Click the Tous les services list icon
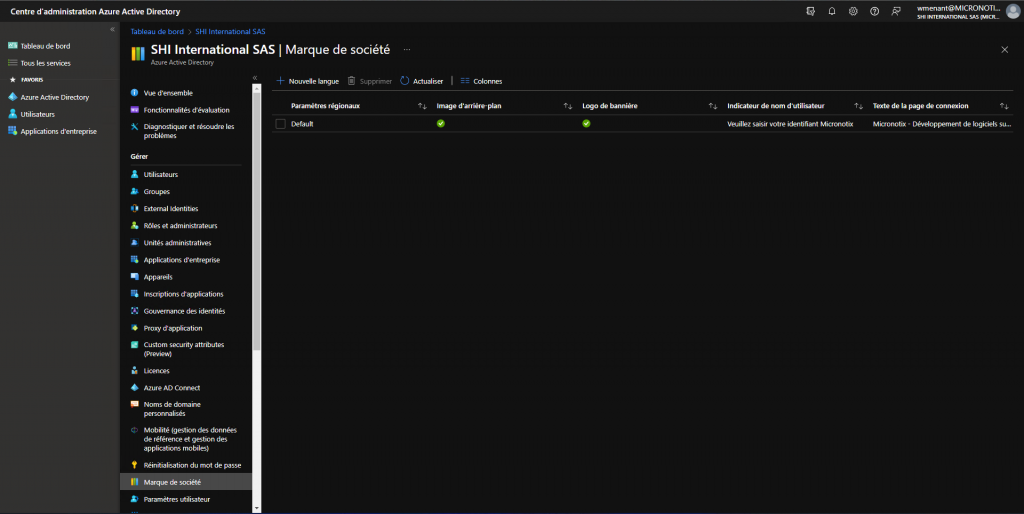 pyautogui.click(x=12, y=63)
